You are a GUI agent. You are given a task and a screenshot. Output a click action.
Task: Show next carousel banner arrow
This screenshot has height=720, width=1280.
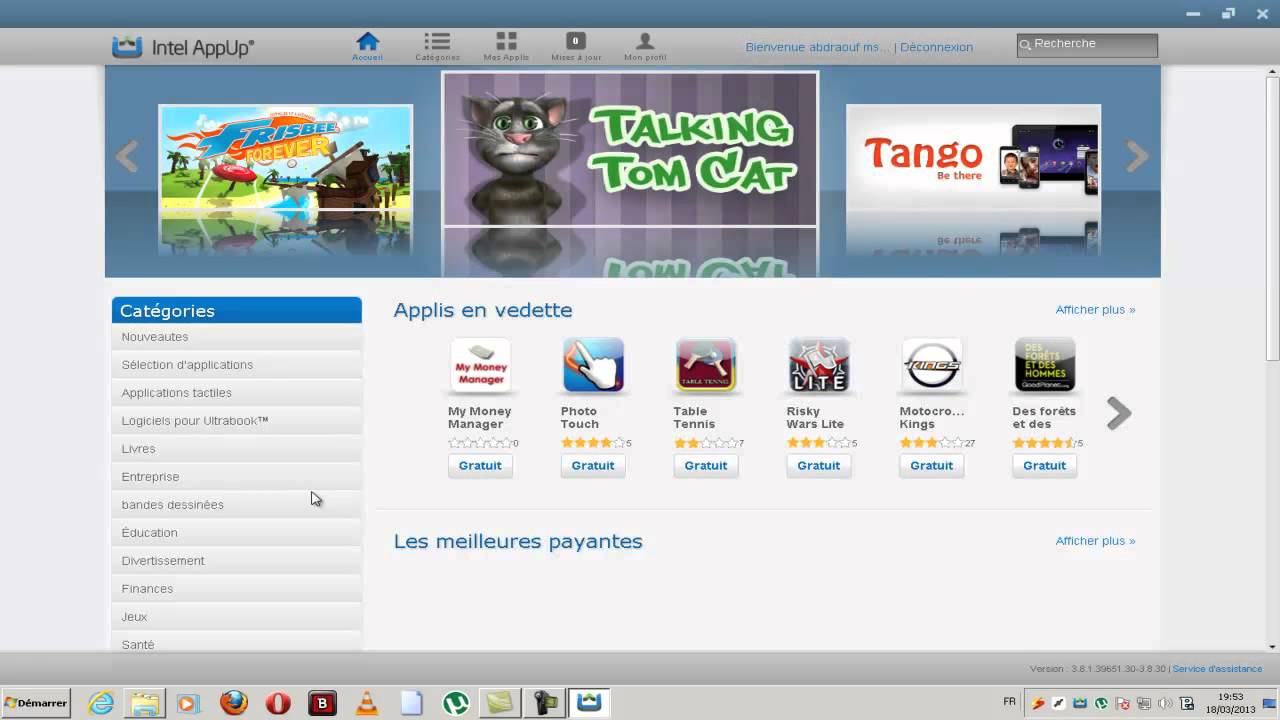tap(1138, 157)
